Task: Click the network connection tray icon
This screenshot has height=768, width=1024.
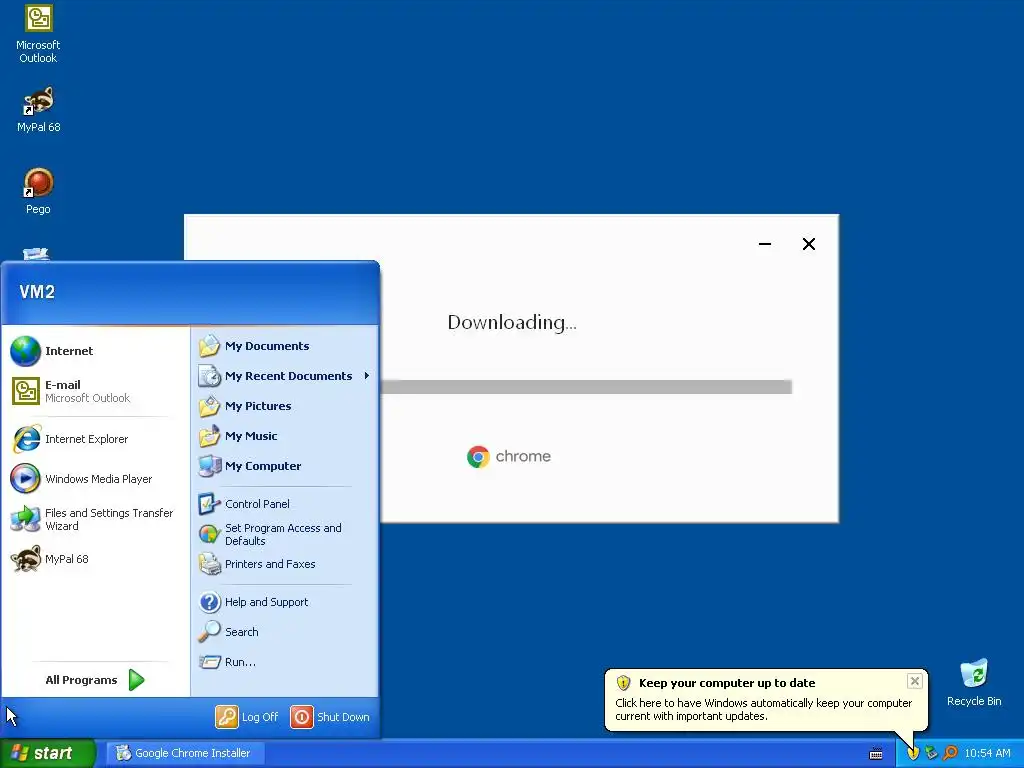Action: [x=931, y=753]
